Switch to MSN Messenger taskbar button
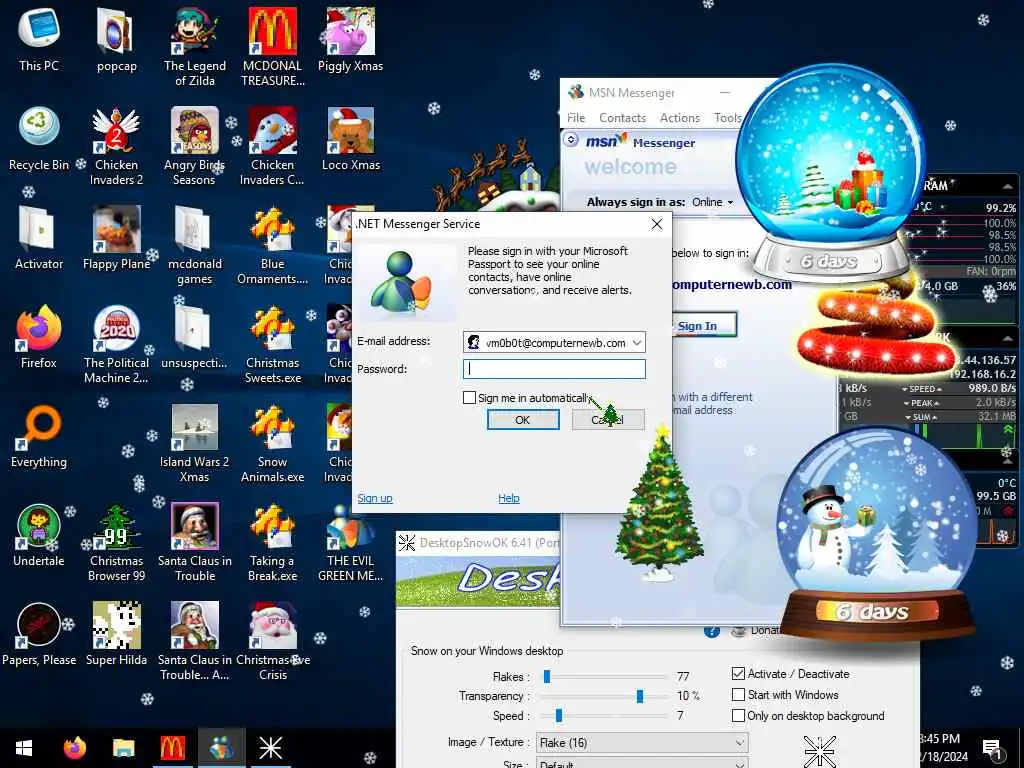 (x=221, y=748)
